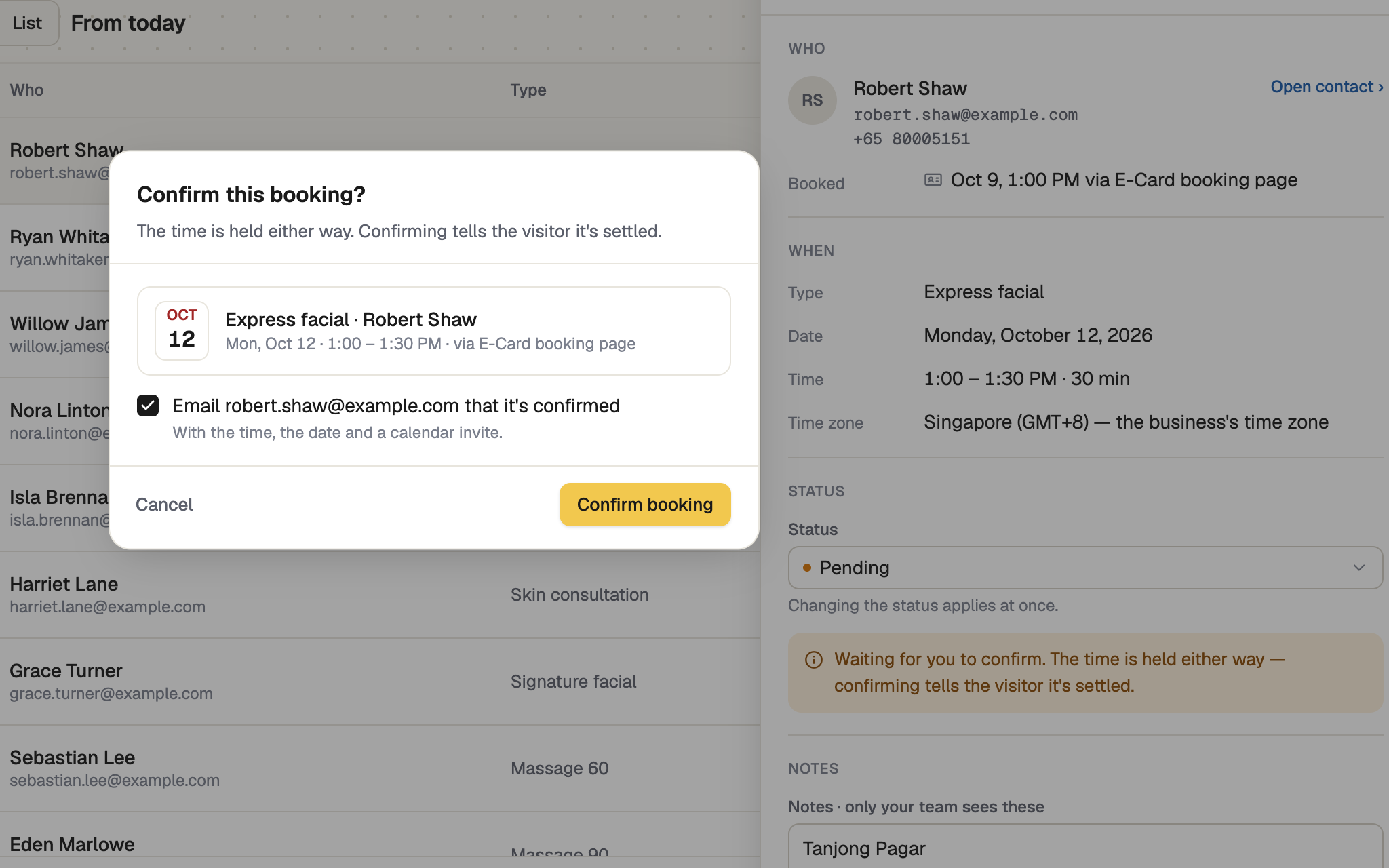
Task: Click grace.turner@example.com email text
Action: [x=111, y=694]
